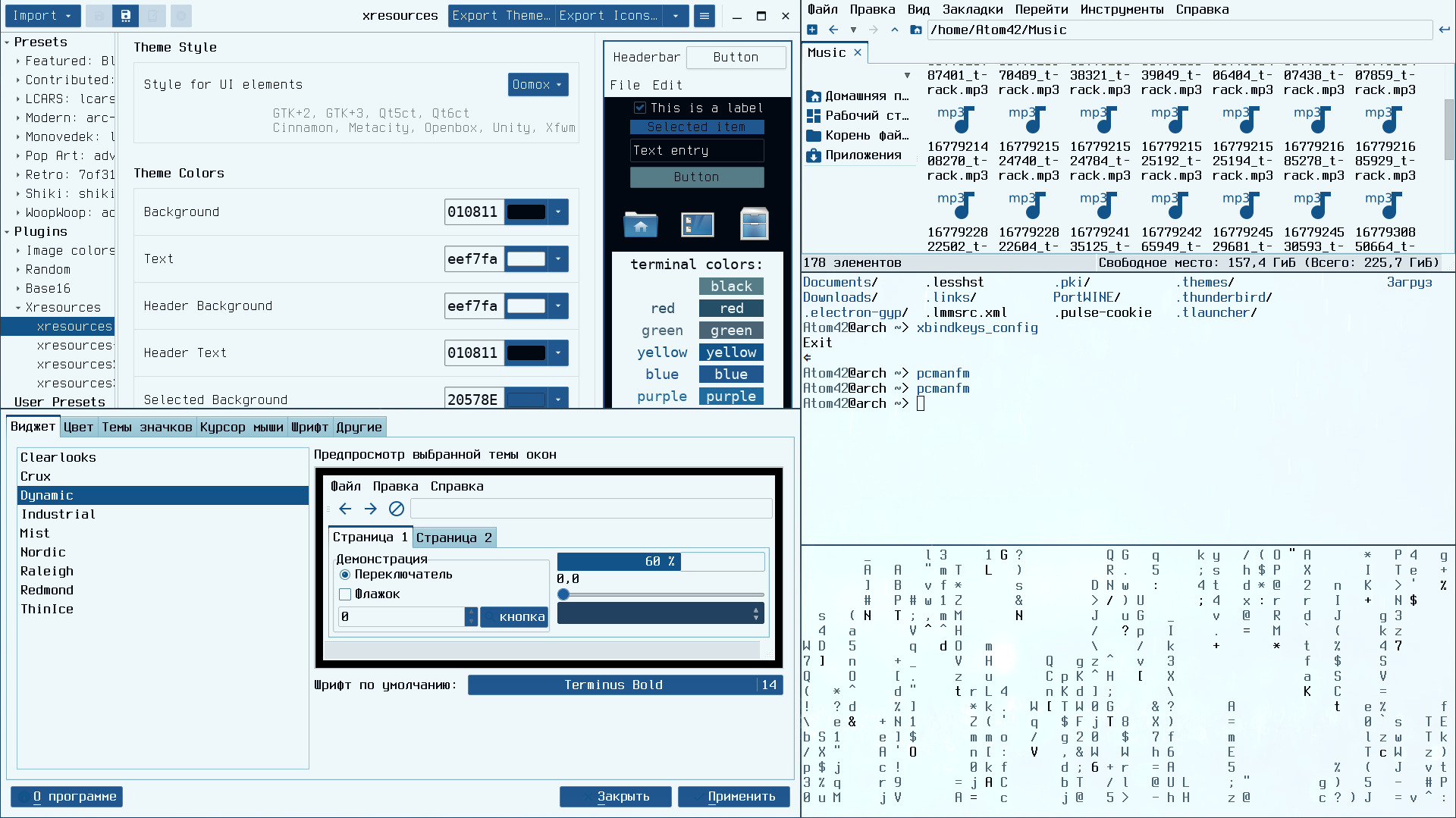Screen dimensions: 1456x818
Task: Select the mp3 file 1677922822502_track.mp3
Action: [957, 221]
